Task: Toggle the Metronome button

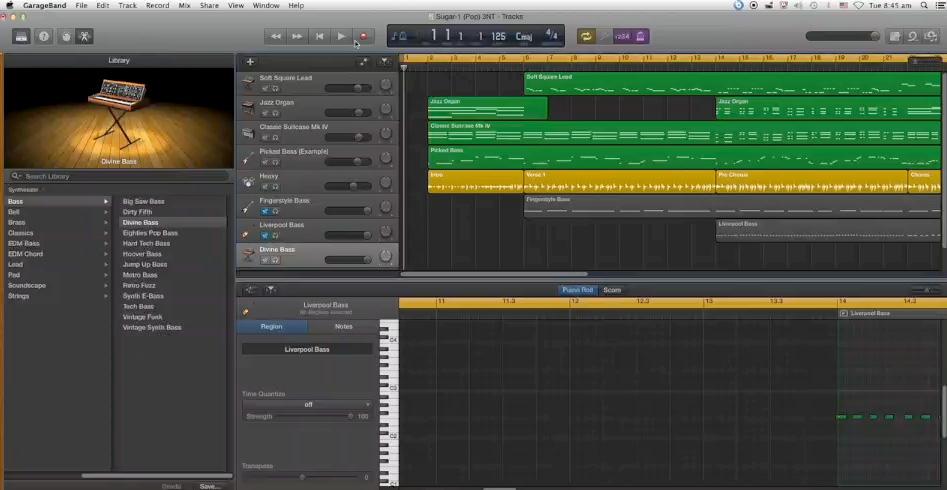Action: point(641,36)
